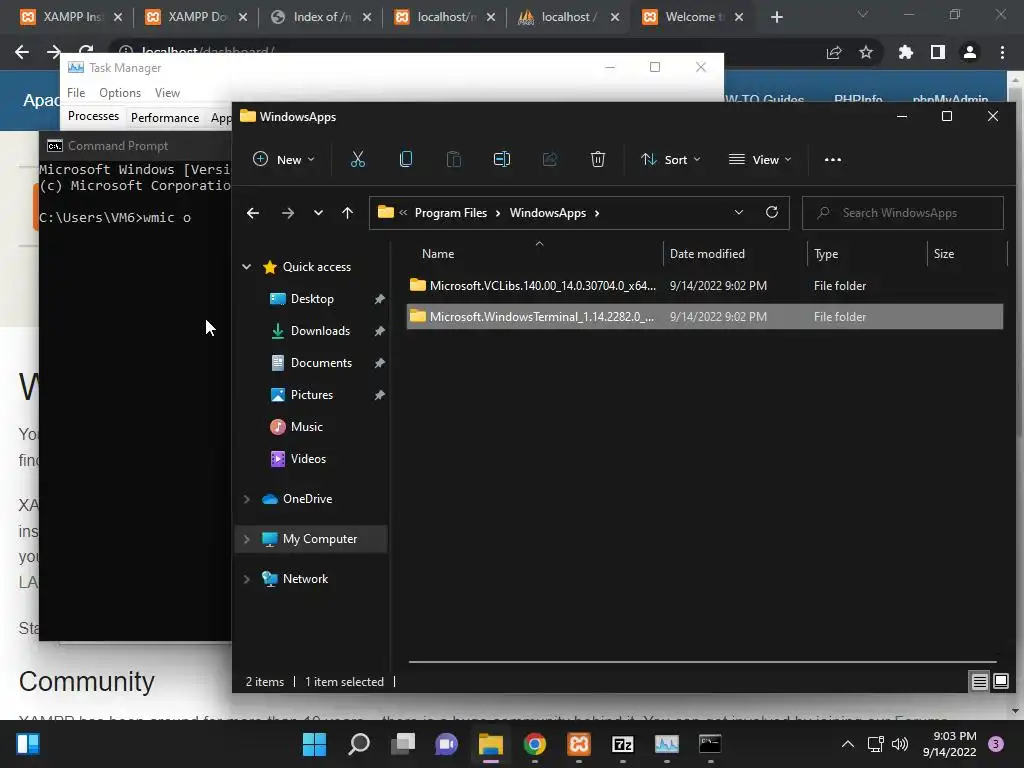Sort files by Name column header

click(536, 253)
